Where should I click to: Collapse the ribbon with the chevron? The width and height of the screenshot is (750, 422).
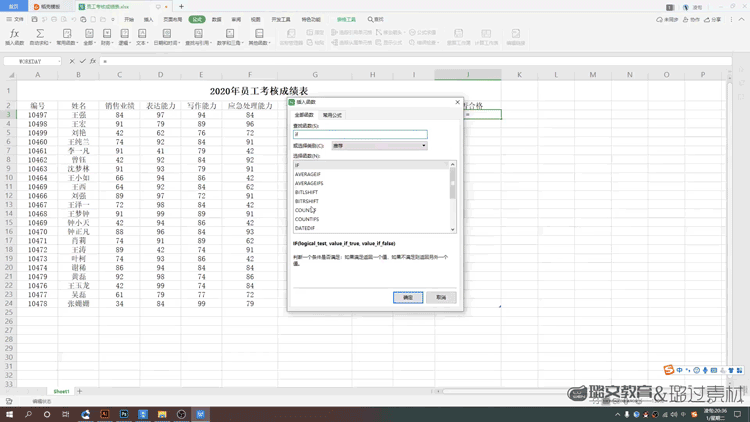[741, 20]
